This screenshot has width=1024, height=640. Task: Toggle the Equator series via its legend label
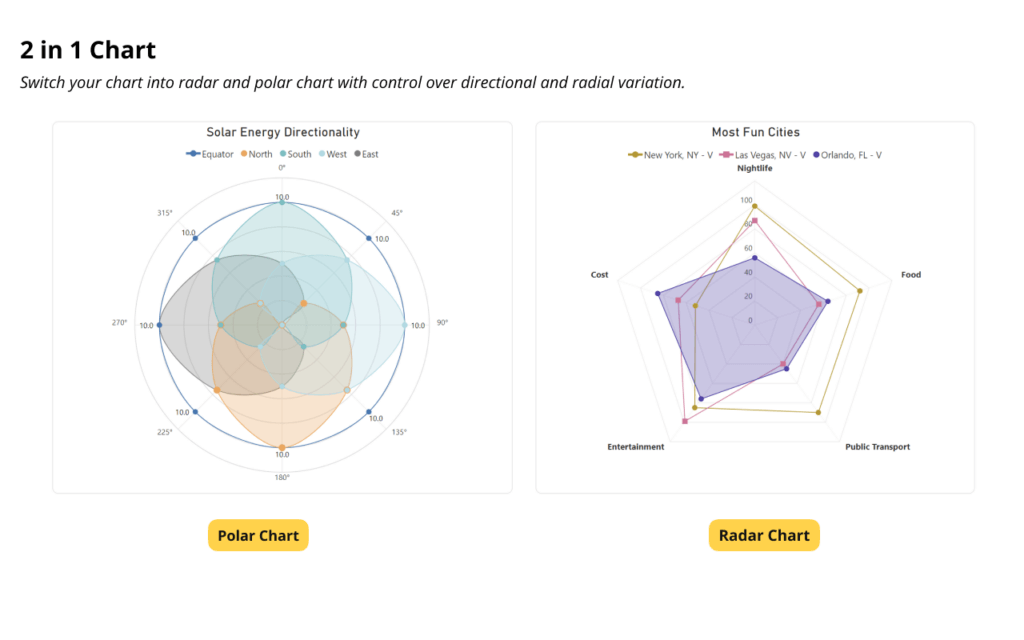point(217,154)
